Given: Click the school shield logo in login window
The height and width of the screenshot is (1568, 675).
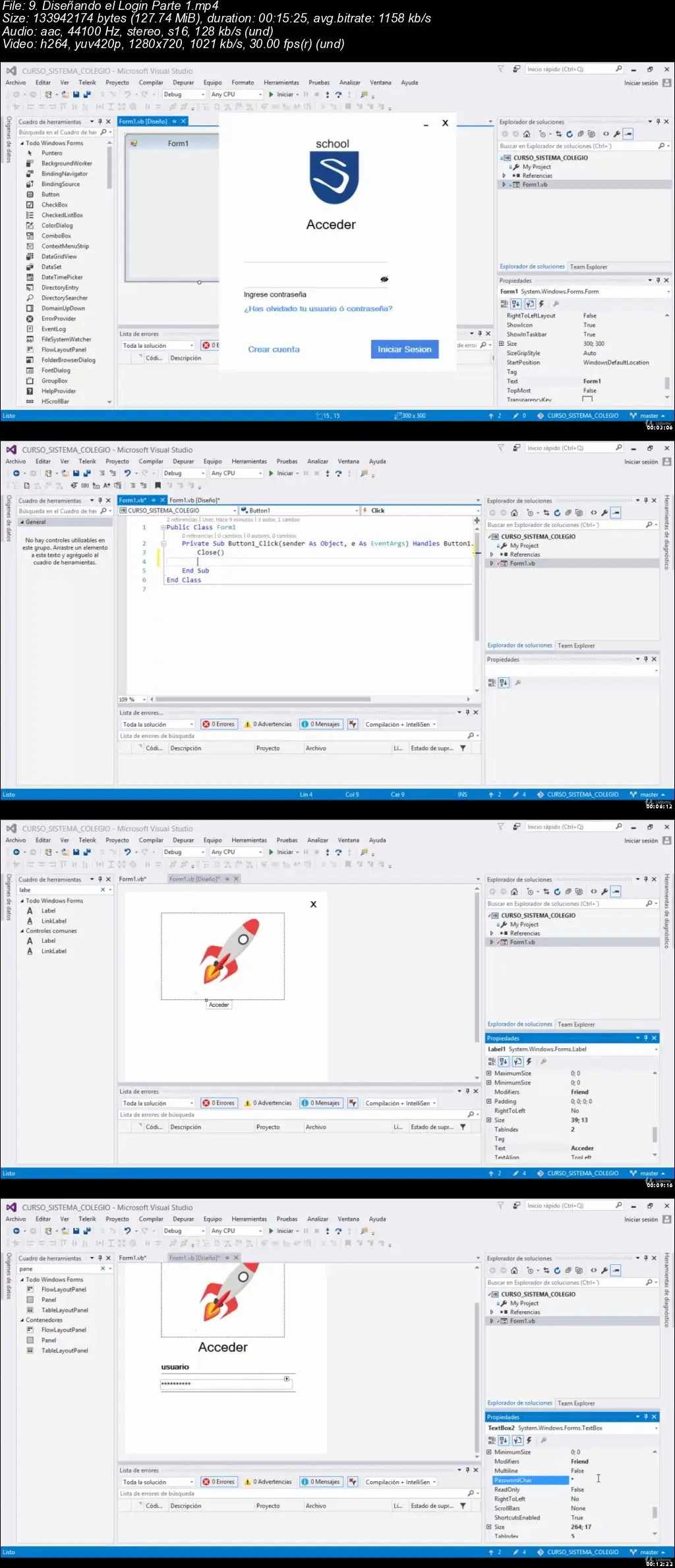Looking at the screenshot, I should 334,178.
